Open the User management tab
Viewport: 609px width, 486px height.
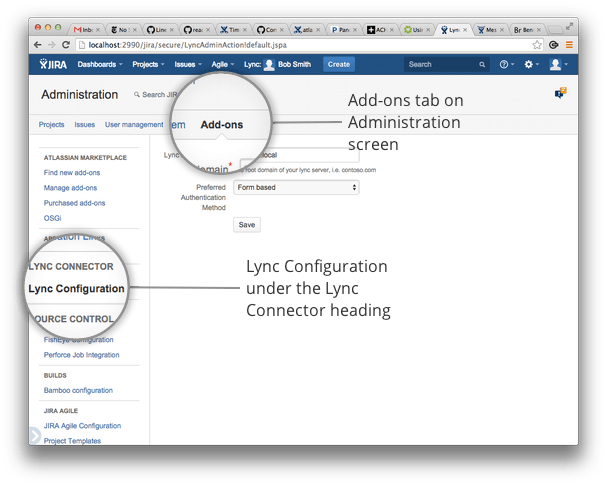click(x=134, y=125)
